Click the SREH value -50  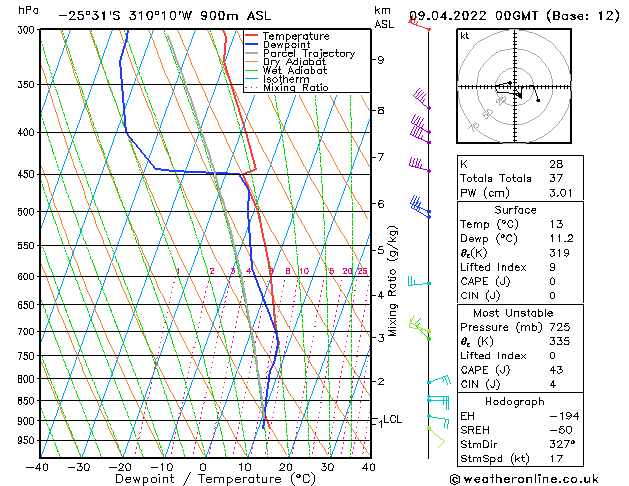[561, 430]
